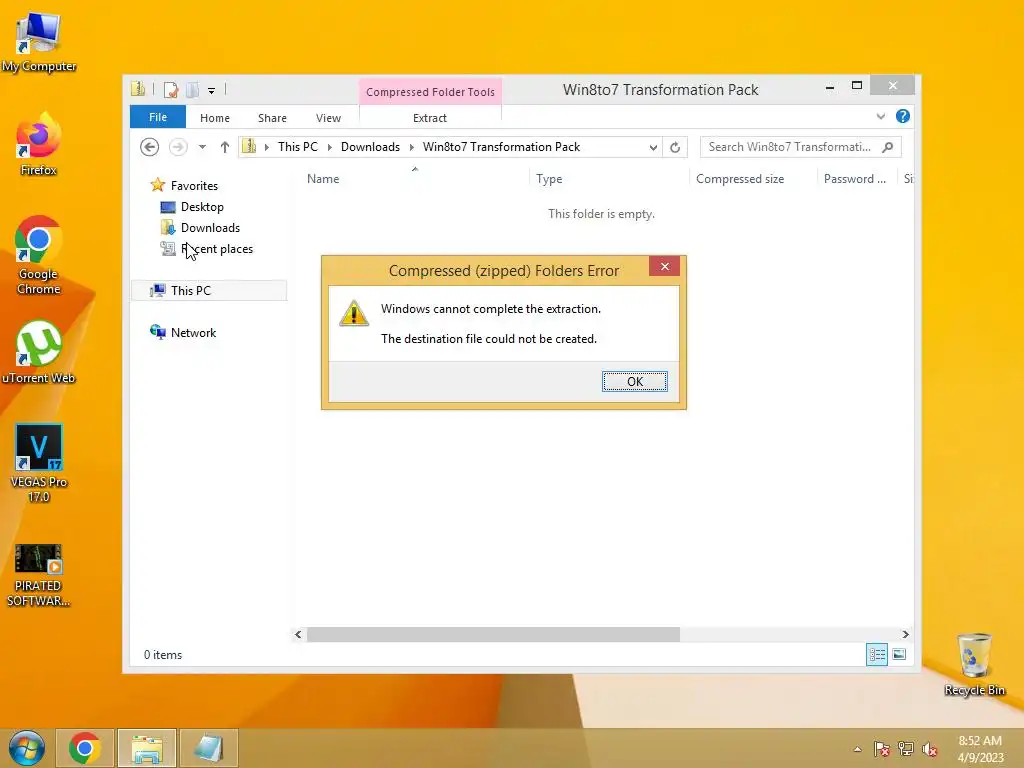Minimize the Win8to7 Transformation Pack window

click(829, 86)
